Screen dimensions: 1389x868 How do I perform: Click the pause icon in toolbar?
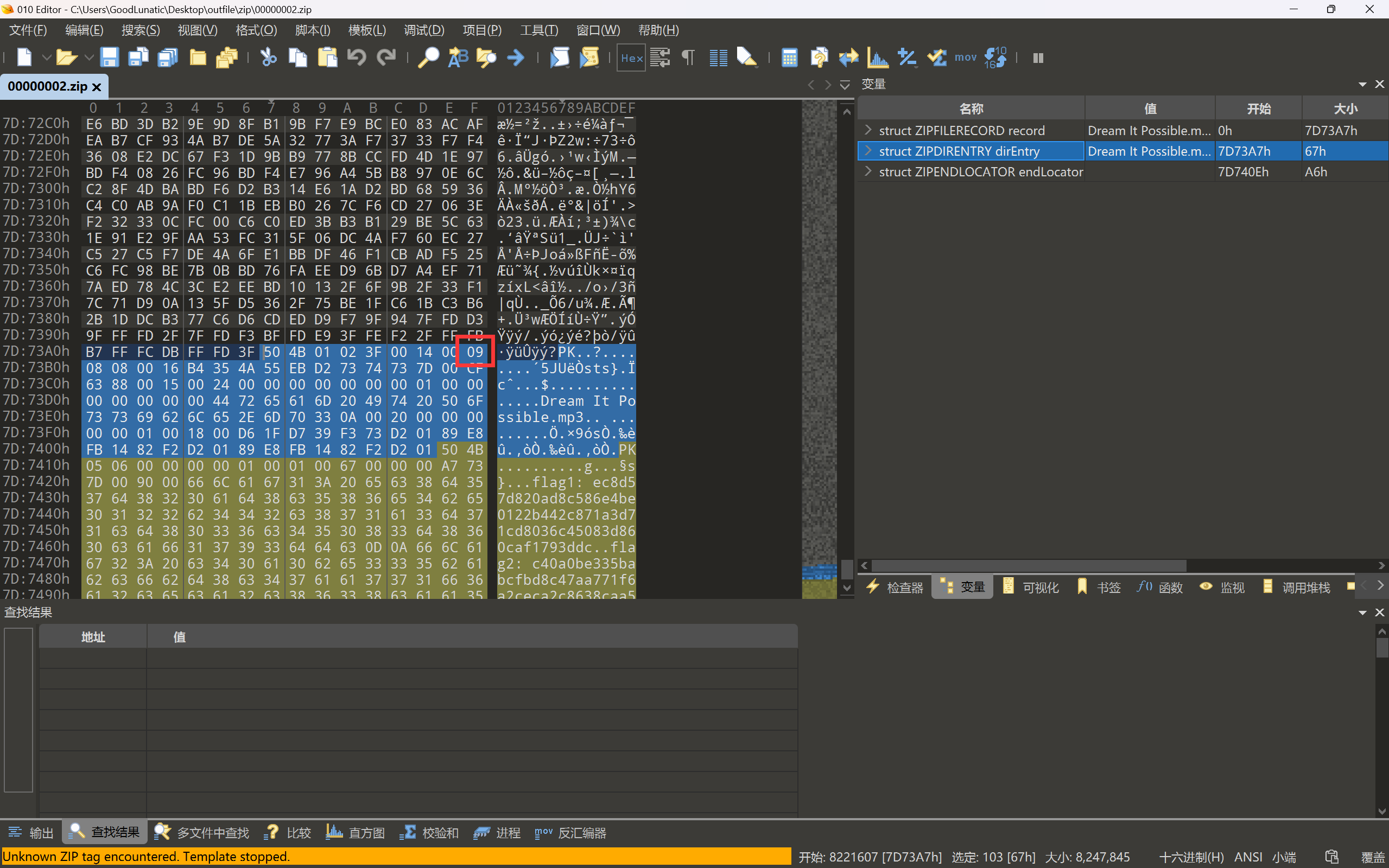pos(1038,58)
